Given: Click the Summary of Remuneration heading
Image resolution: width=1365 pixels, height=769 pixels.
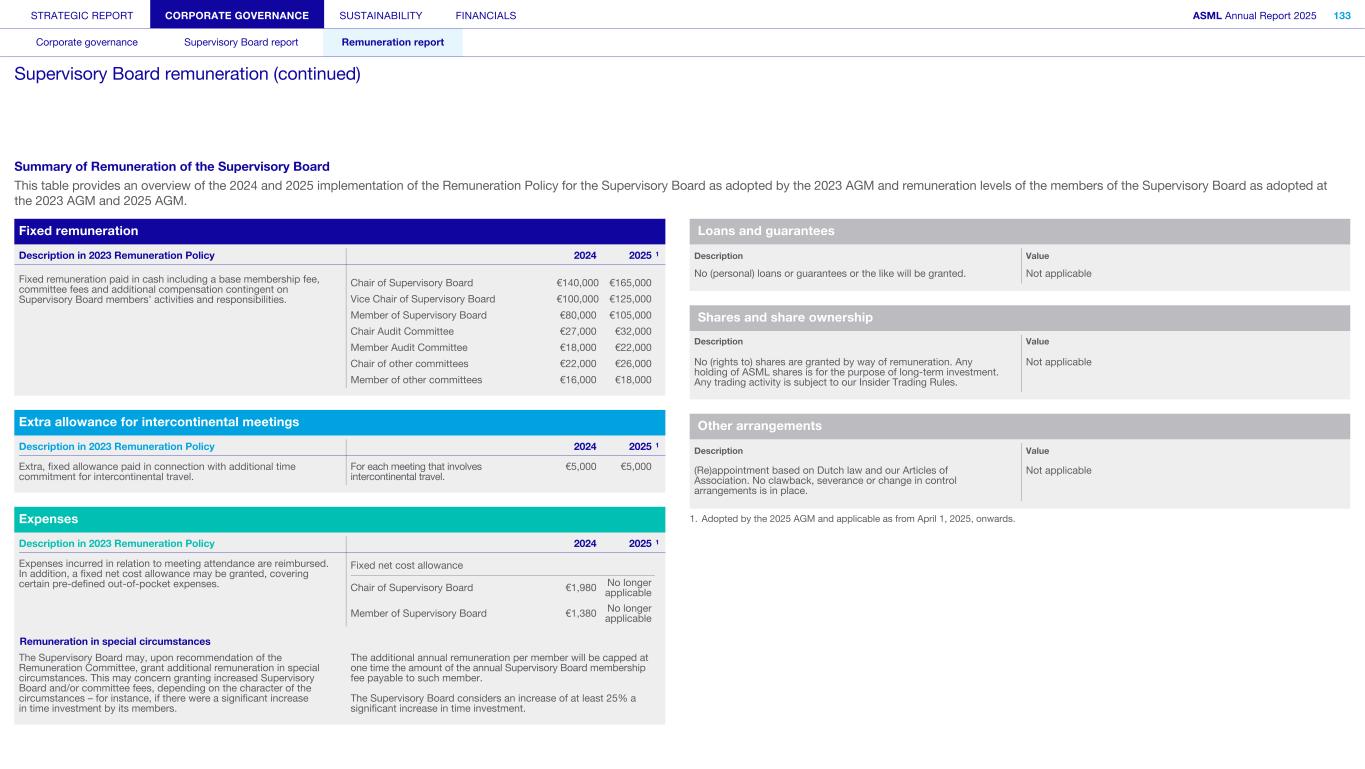Looking at the screenshot, I should pyautogui.click(x=172, y=166).
